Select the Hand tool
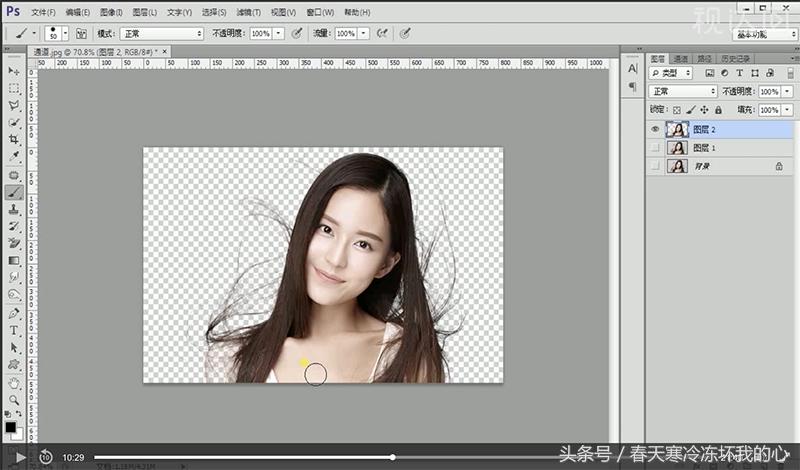This screenshot has height=470, width=800. pos(14,382)
